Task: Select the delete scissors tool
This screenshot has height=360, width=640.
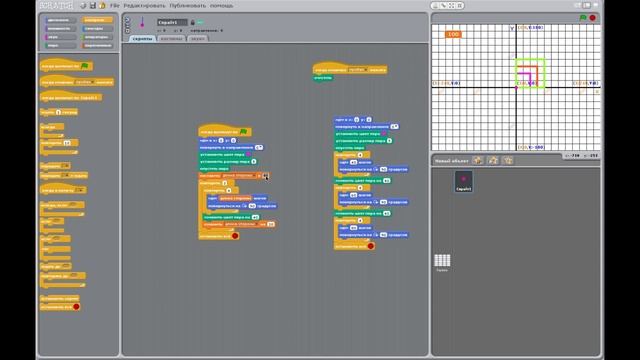Action: tap(444, 6)
